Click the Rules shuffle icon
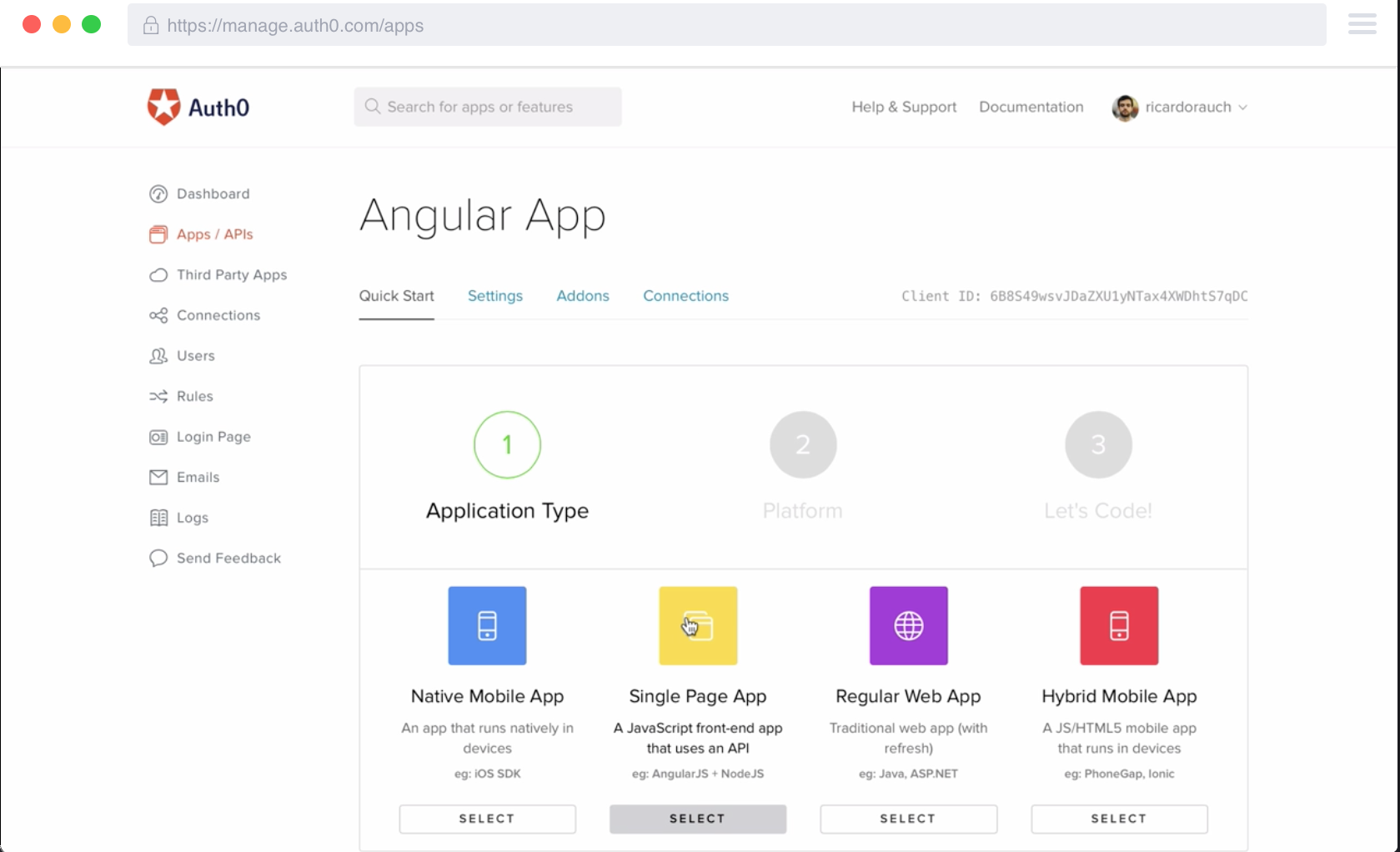The width and height of the screenshot is (1400, 852). pyautogui.click(x=158, y=396)
